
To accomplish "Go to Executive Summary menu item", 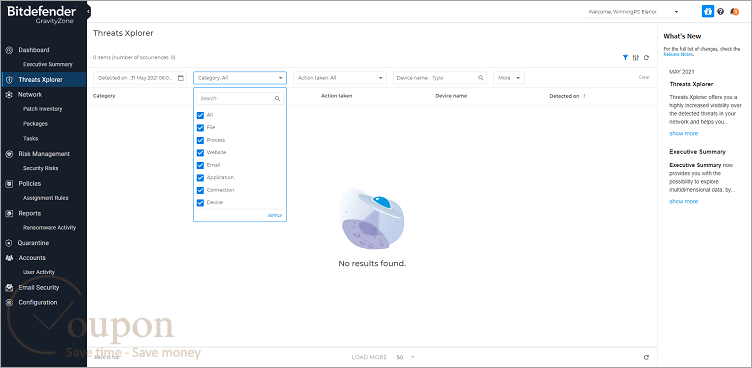I will click(x=47, y=64).
